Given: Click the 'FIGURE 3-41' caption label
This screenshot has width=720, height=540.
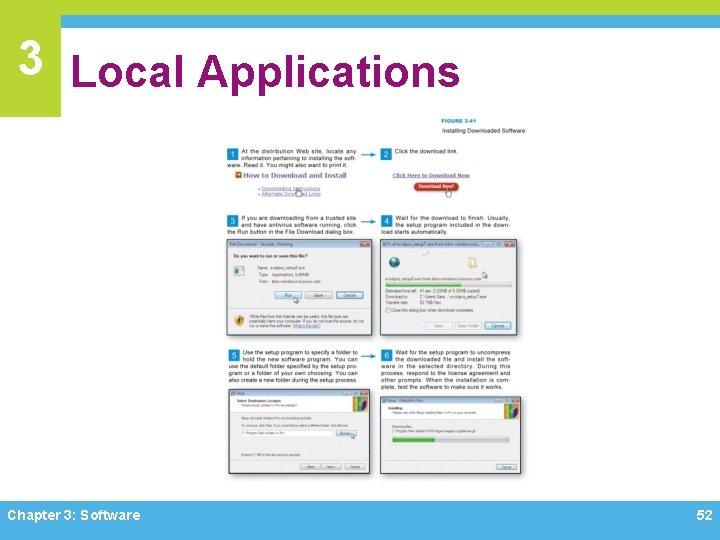Looking at the screenshot, I should [458, 121].
